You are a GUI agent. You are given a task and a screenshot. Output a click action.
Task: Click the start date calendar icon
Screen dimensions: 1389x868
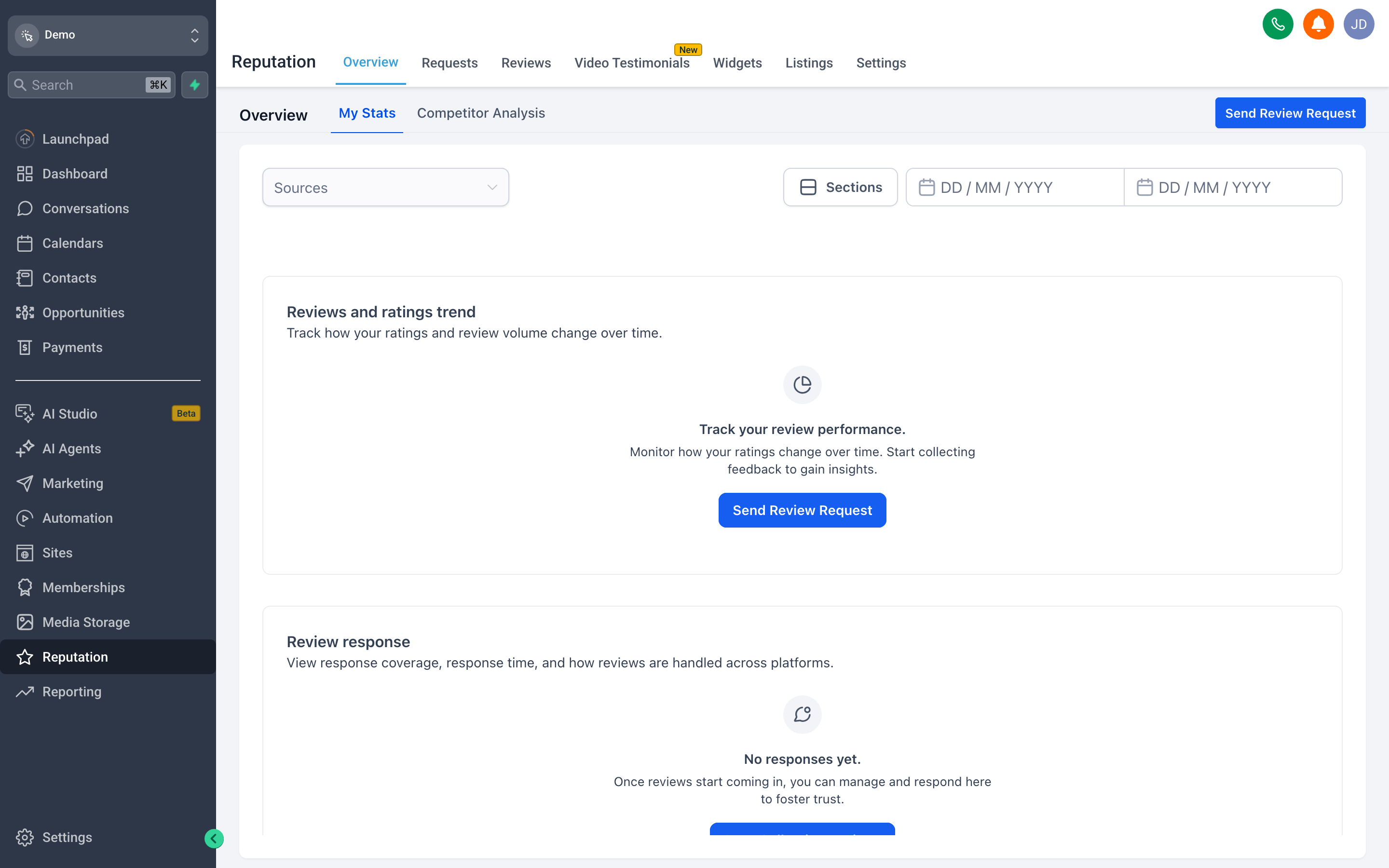pos(926,187)
